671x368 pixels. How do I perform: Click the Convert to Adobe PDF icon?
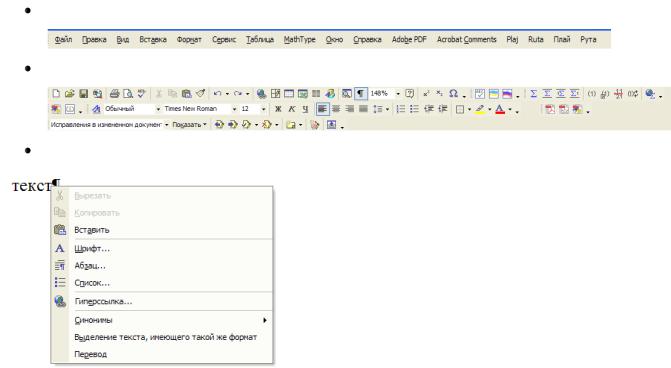click(550, 109)
